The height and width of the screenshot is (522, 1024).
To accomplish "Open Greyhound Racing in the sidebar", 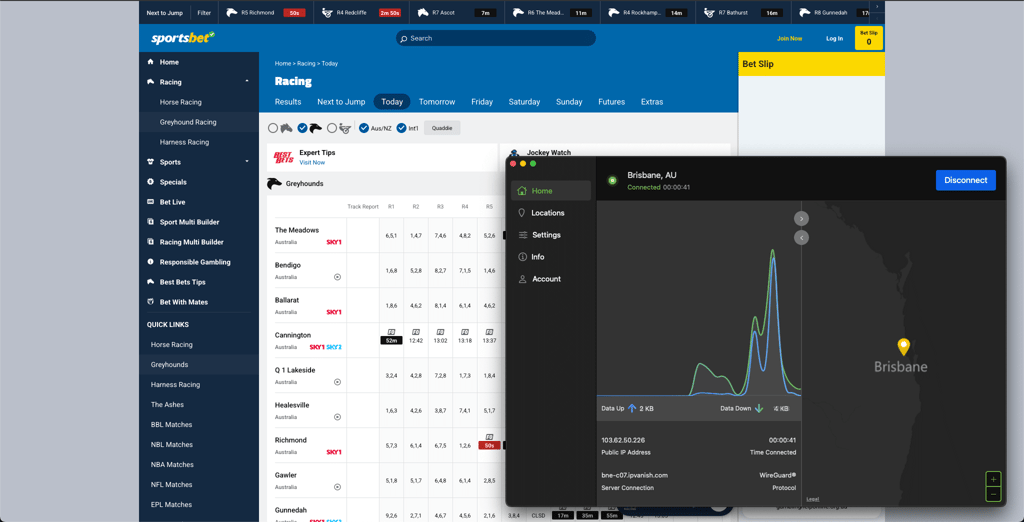I will click(x=188, y=122).
